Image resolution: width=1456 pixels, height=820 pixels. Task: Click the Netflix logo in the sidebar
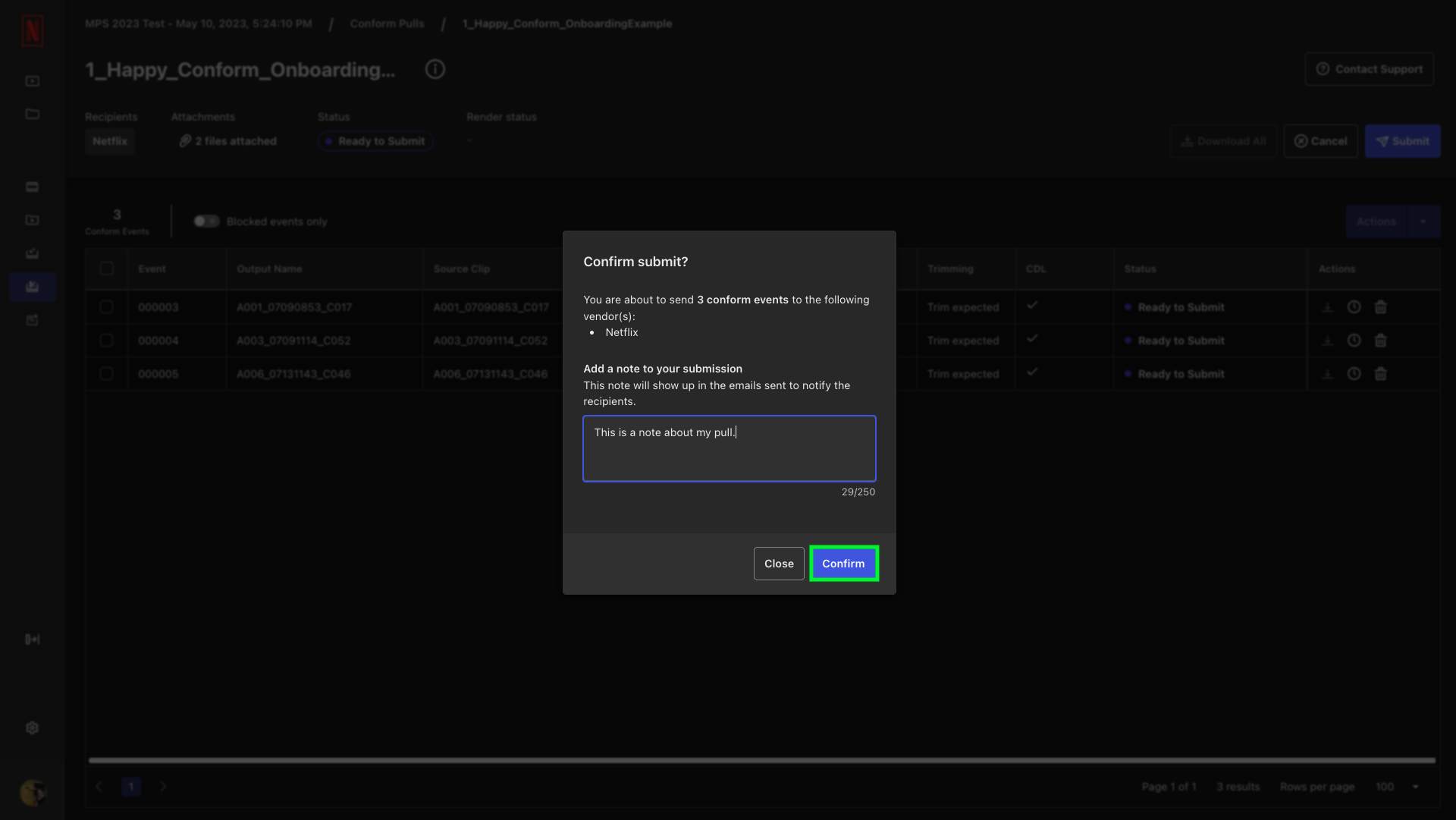pyautogui.click(x=33, y=31)
